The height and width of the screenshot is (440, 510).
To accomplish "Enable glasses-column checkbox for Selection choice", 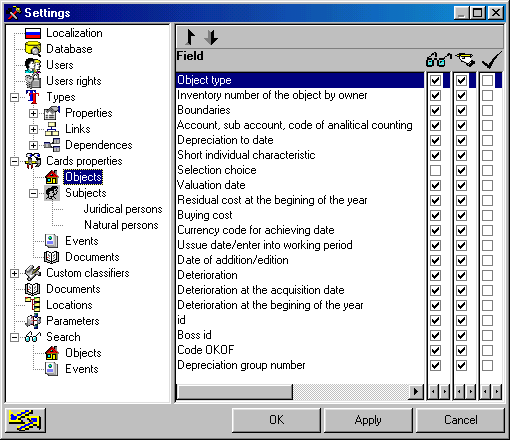I will [x=435, y=170].
